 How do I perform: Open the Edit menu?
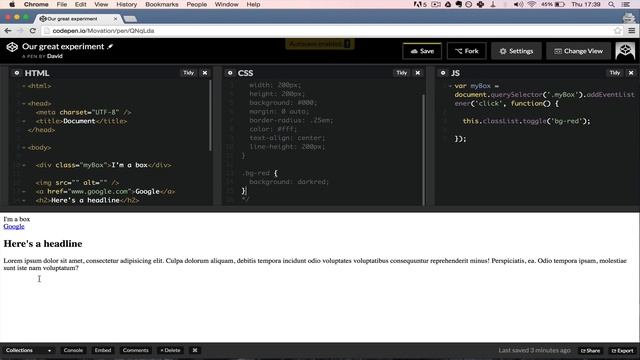pos(80,4)
